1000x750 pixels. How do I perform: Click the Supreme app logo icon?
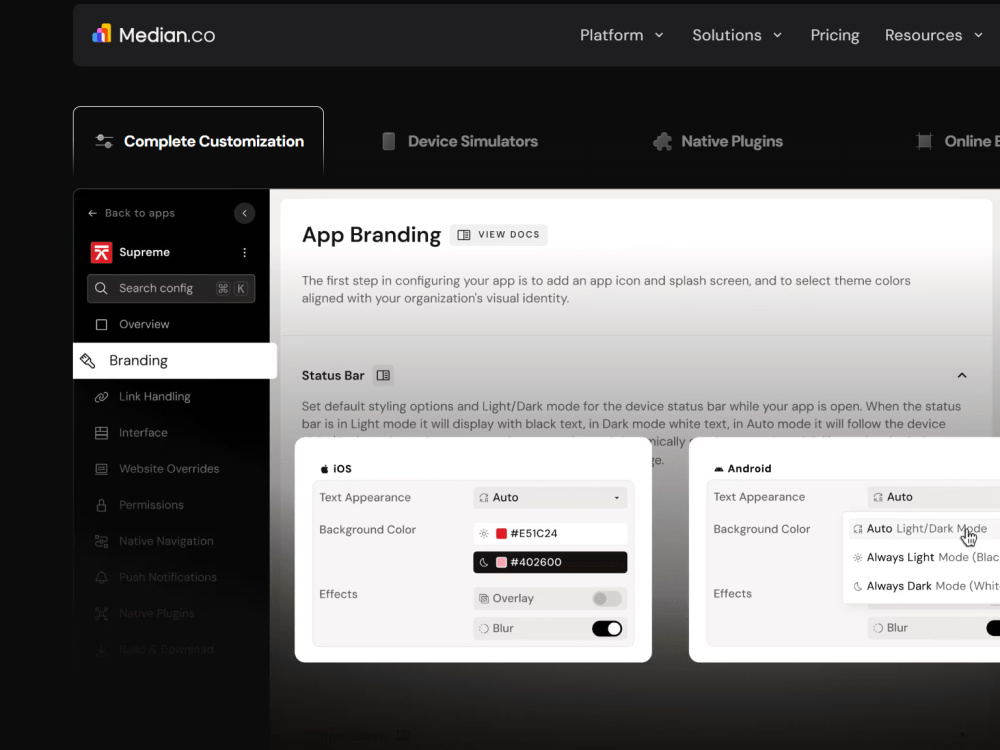coord(101,253)
